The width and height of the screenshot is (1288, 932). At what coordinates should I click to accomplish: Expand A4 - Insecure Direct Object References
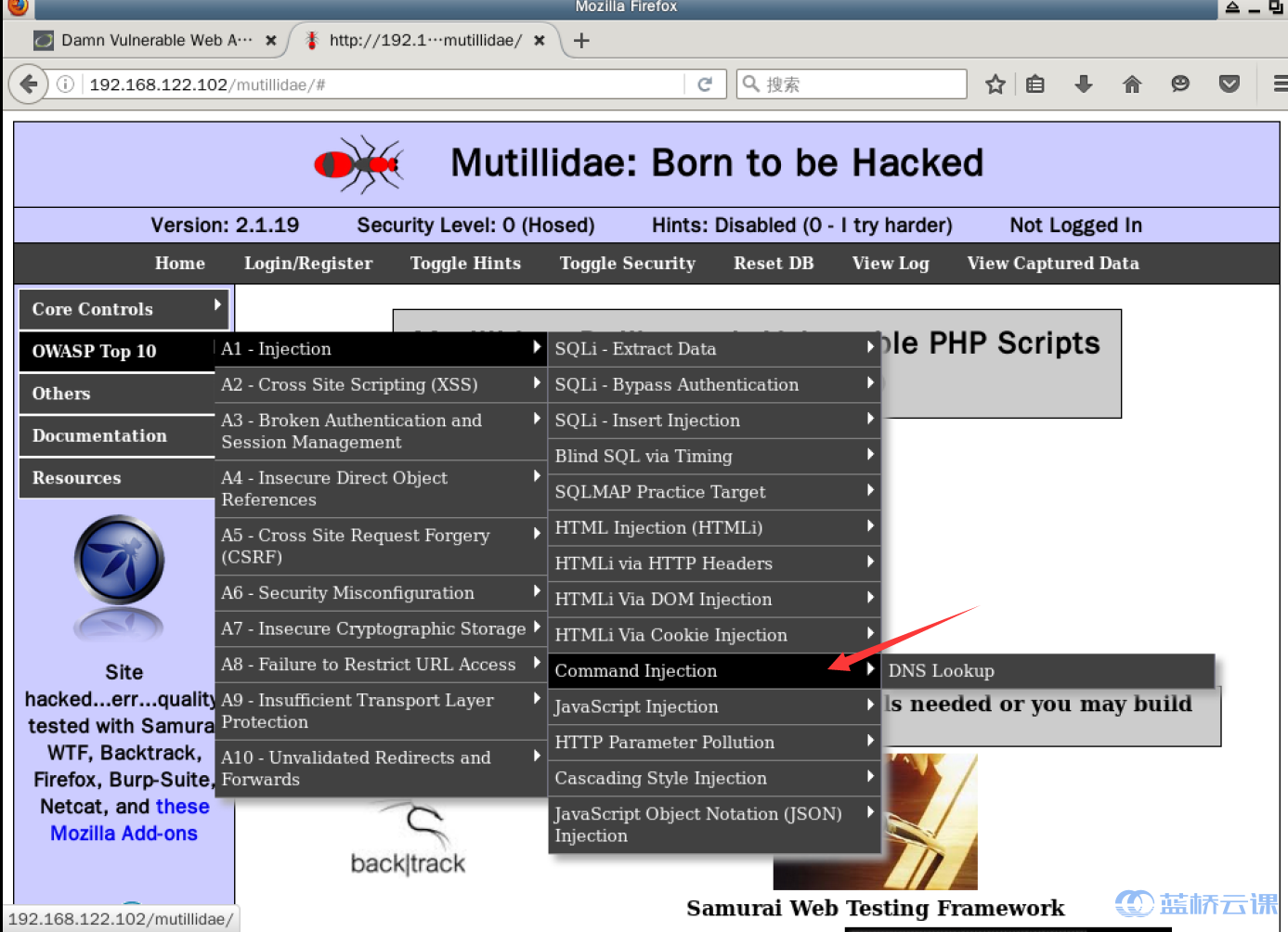click(381, 489)
